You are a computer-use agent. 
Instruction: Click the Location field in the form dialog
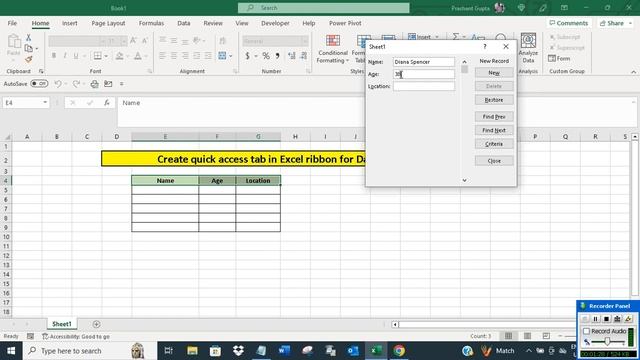click(x=424, y=86)
